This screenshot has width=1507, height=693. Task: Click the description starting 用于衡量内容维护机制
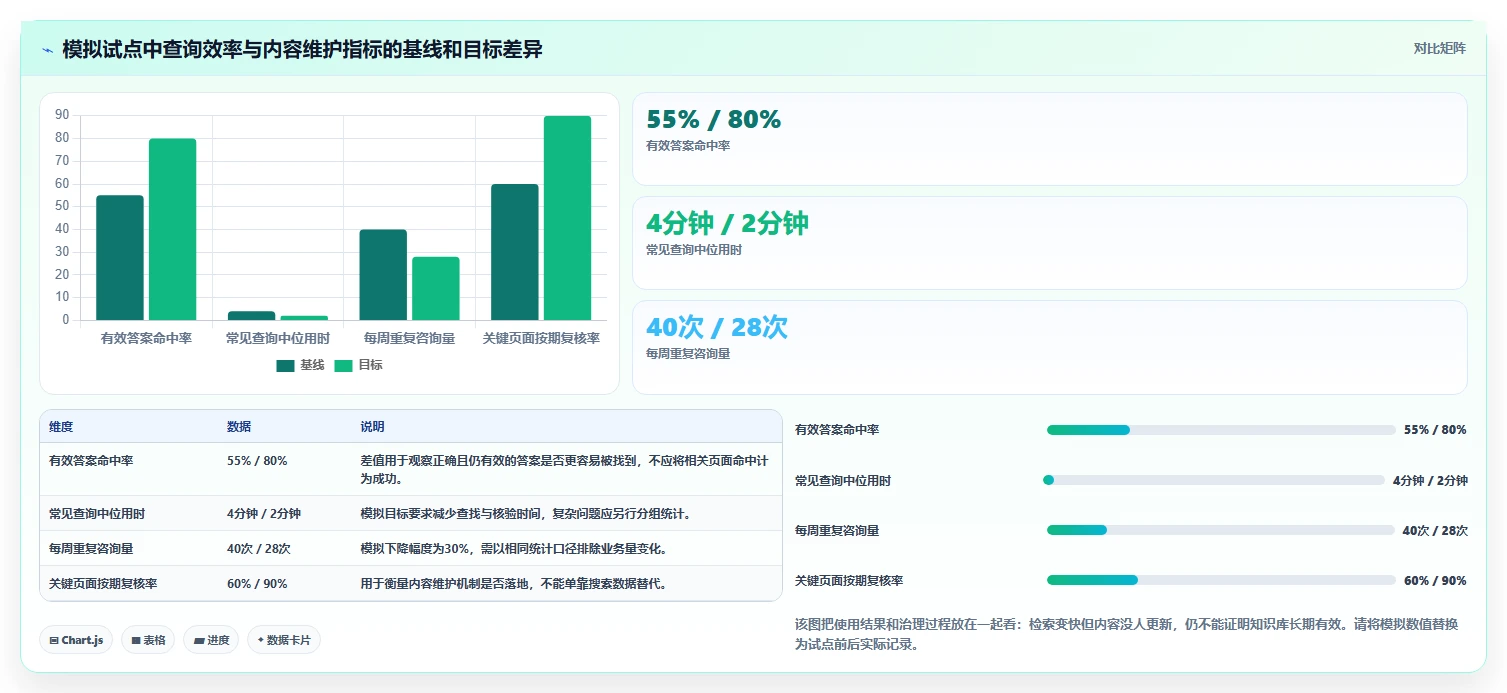(x=513, y=584)
